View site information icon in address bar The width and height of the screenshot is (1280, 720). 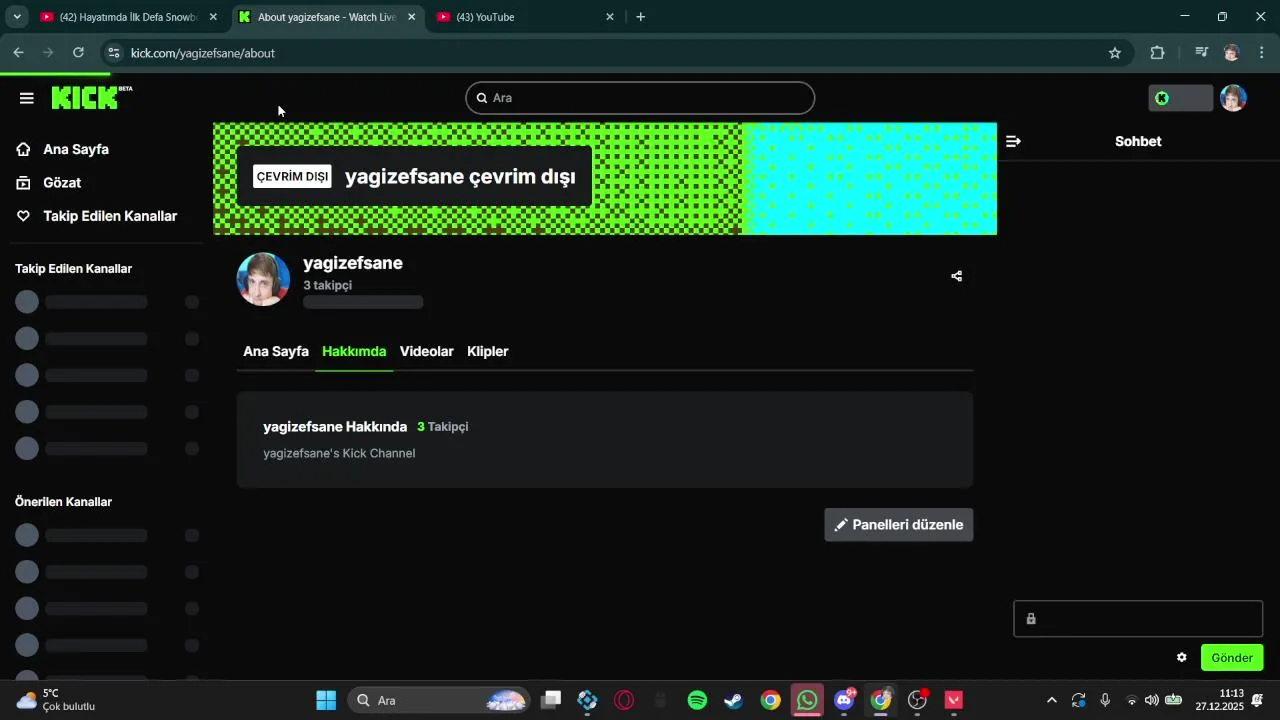tap(113, 53)
